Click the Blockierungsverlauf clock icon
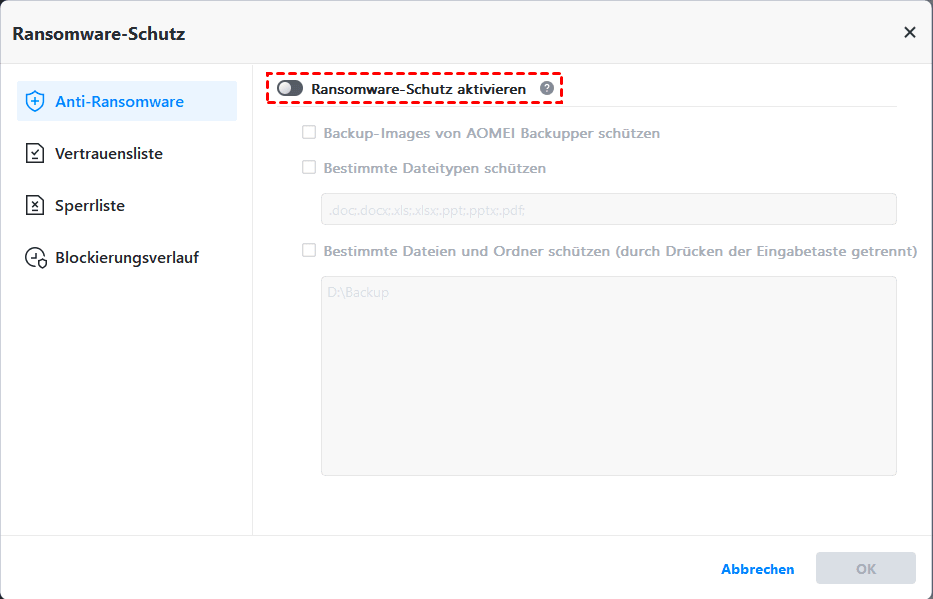Image resolution: width=933 pixels, height=599 pixels. pyautogui.click(x=36, y=258)
